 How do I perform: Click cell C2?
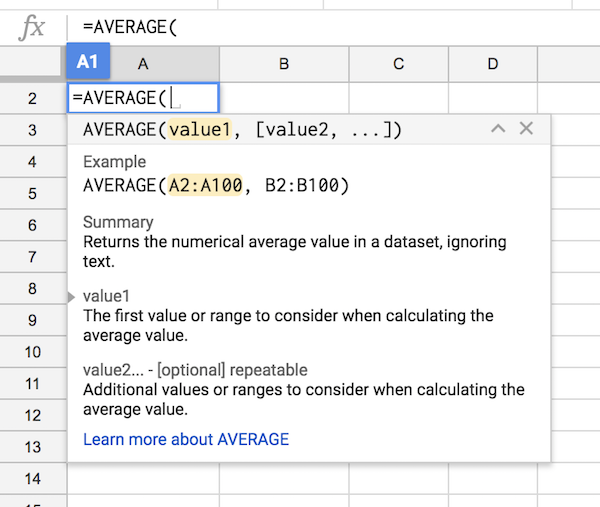tap(398, 98)
